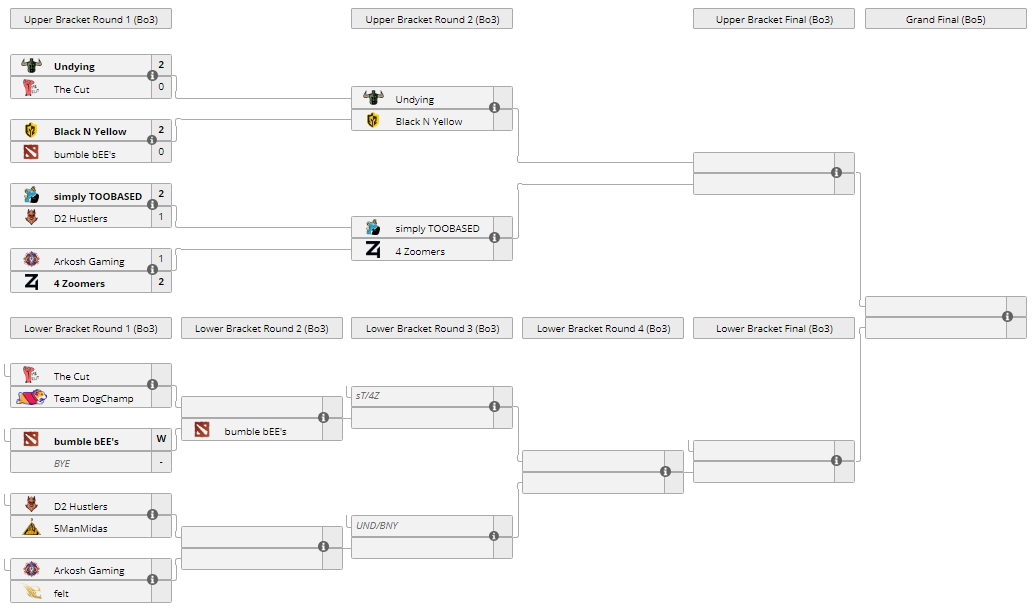This screenshot has height=611, width=1033.
Task: Click Arkosh Gaming in Lower Bracket Round 1
Action: [89, 570]
